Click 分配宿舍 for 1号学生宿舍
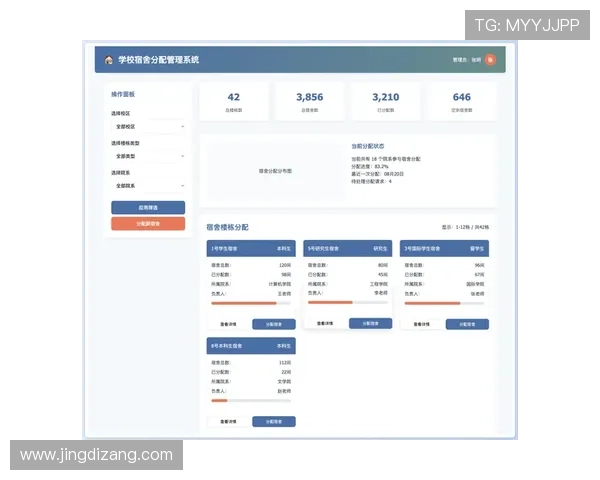The width and height of the screenshot is (600, 480). click(x=273, y=324)
